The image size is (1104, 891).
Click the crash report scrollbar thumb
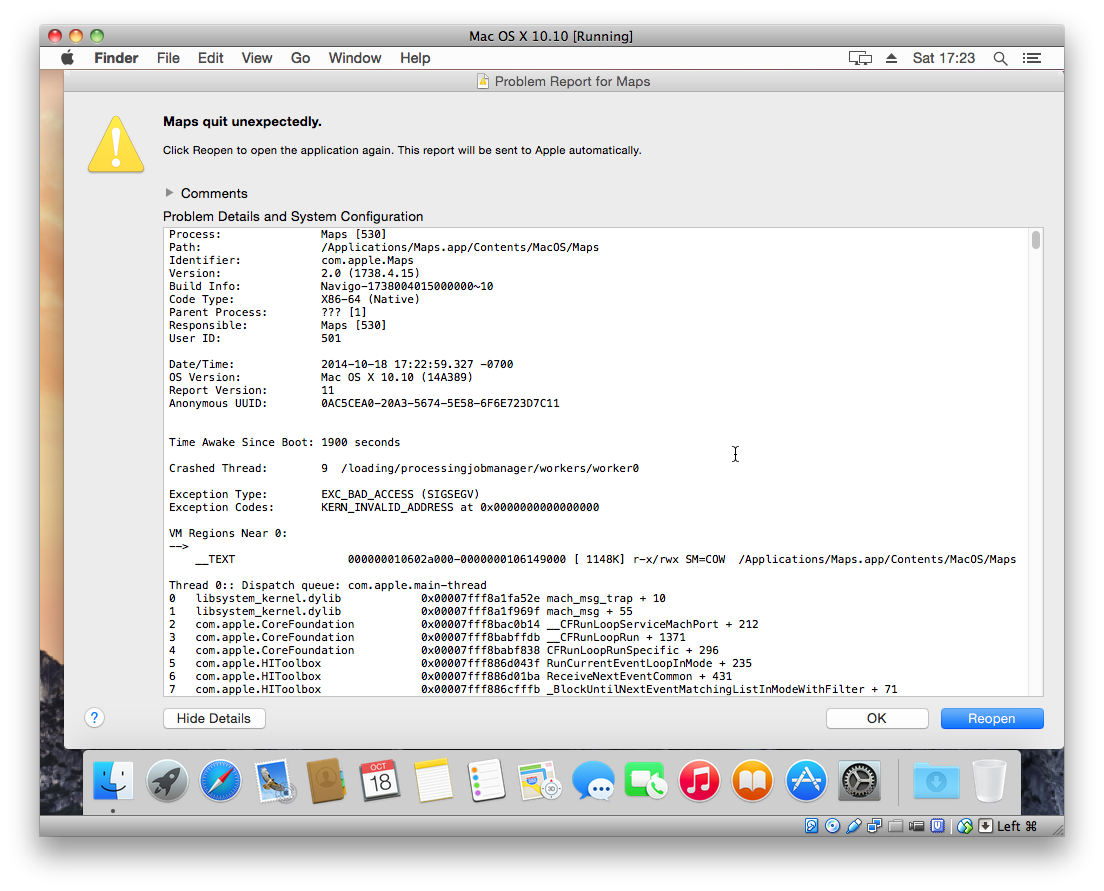click(x=1036, y=240)
